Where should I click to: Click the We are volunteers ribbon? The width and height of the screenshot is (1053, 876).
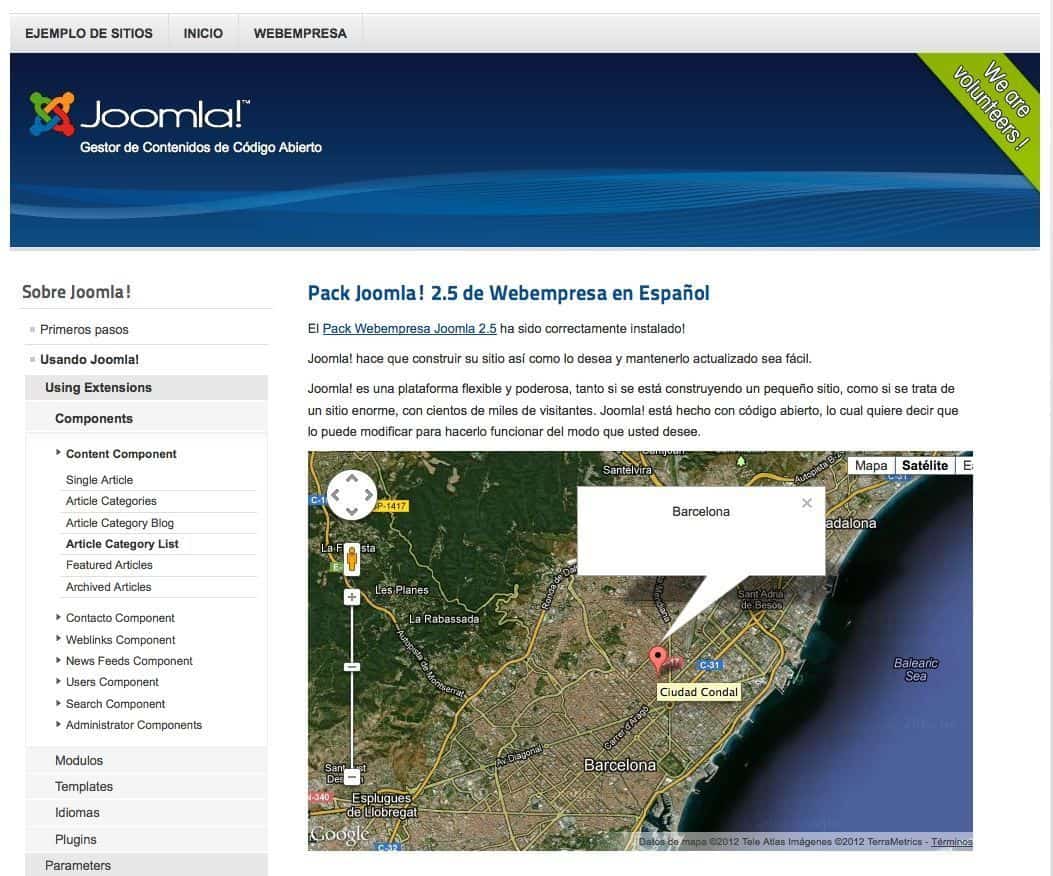(991, 106)
